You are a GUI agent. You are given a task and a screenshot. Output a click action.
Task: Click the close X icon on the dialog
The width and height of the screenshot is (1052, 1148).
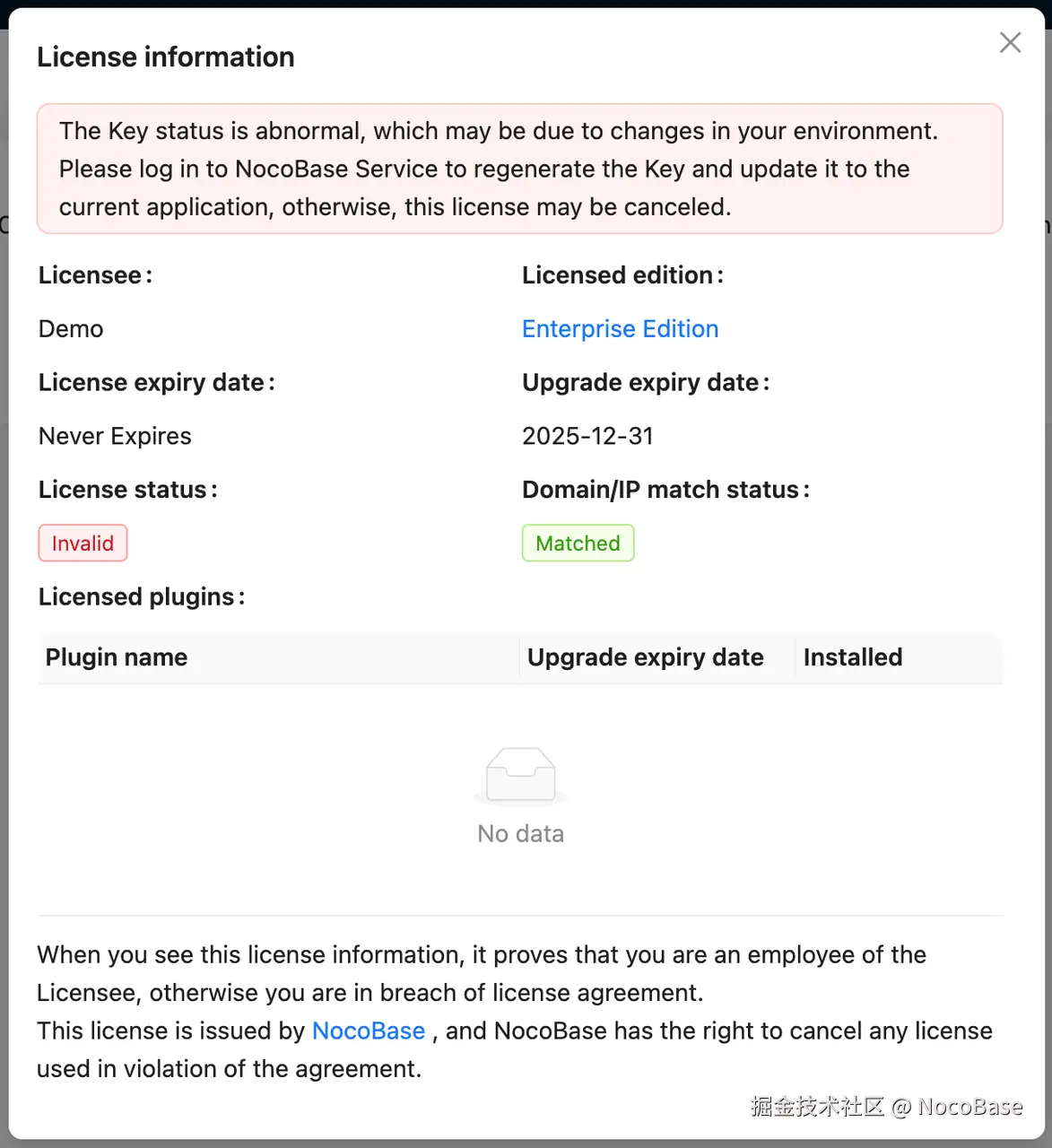[1010, 42]
